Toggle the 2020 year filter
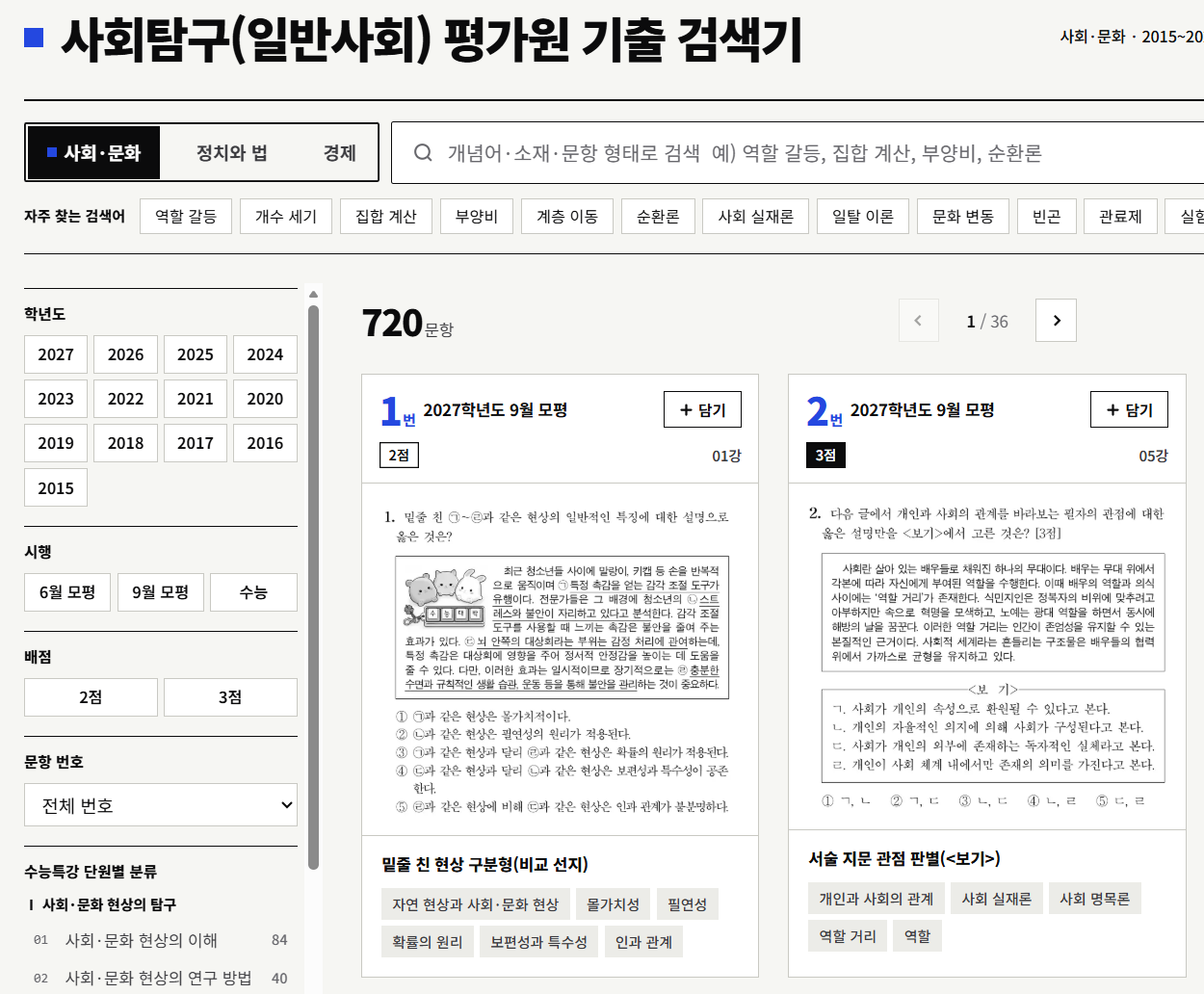This screenshot has width=1204, height=994. pos(265,399)
